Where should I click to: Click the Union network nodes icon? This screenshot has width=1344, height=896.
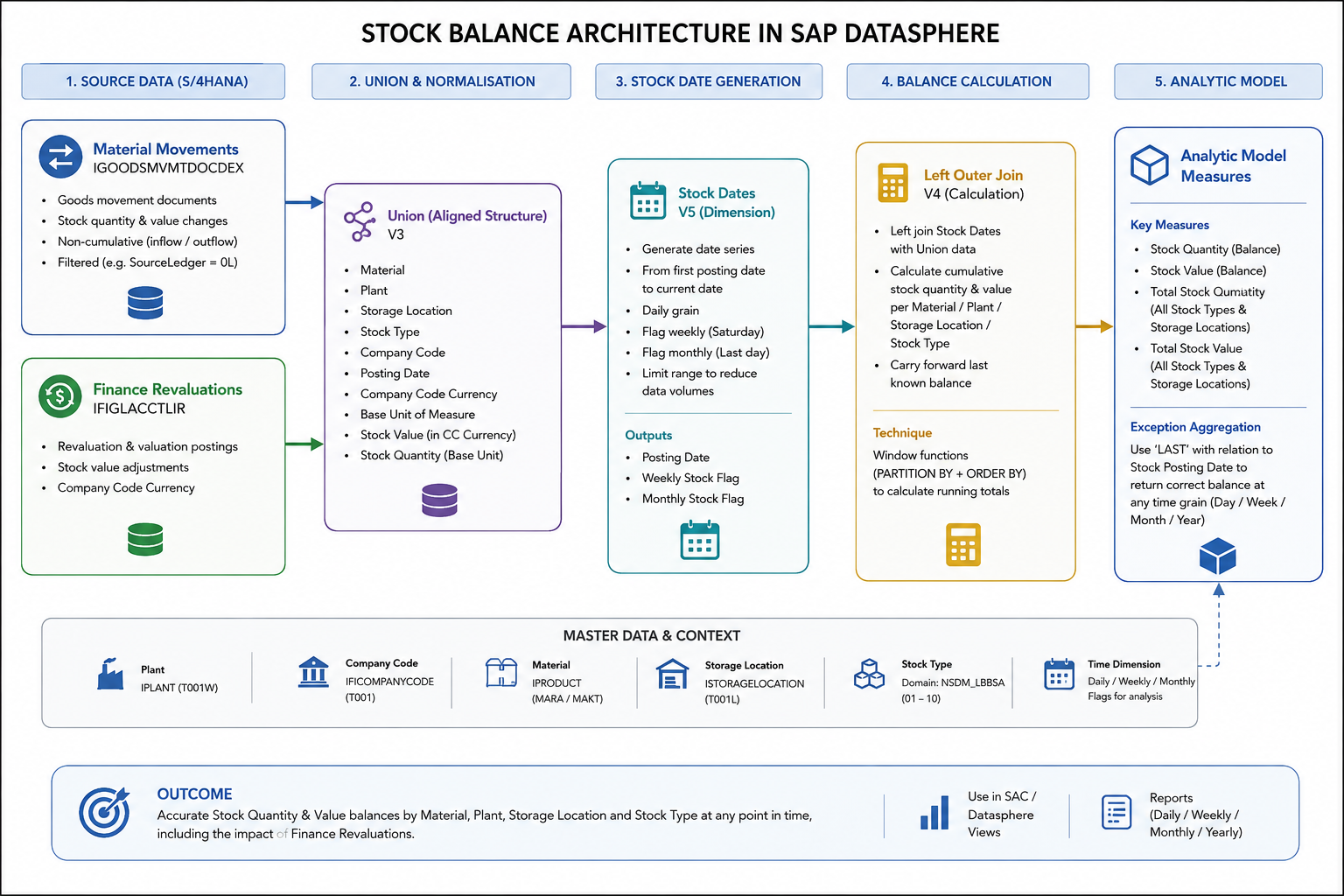[360, 222]
